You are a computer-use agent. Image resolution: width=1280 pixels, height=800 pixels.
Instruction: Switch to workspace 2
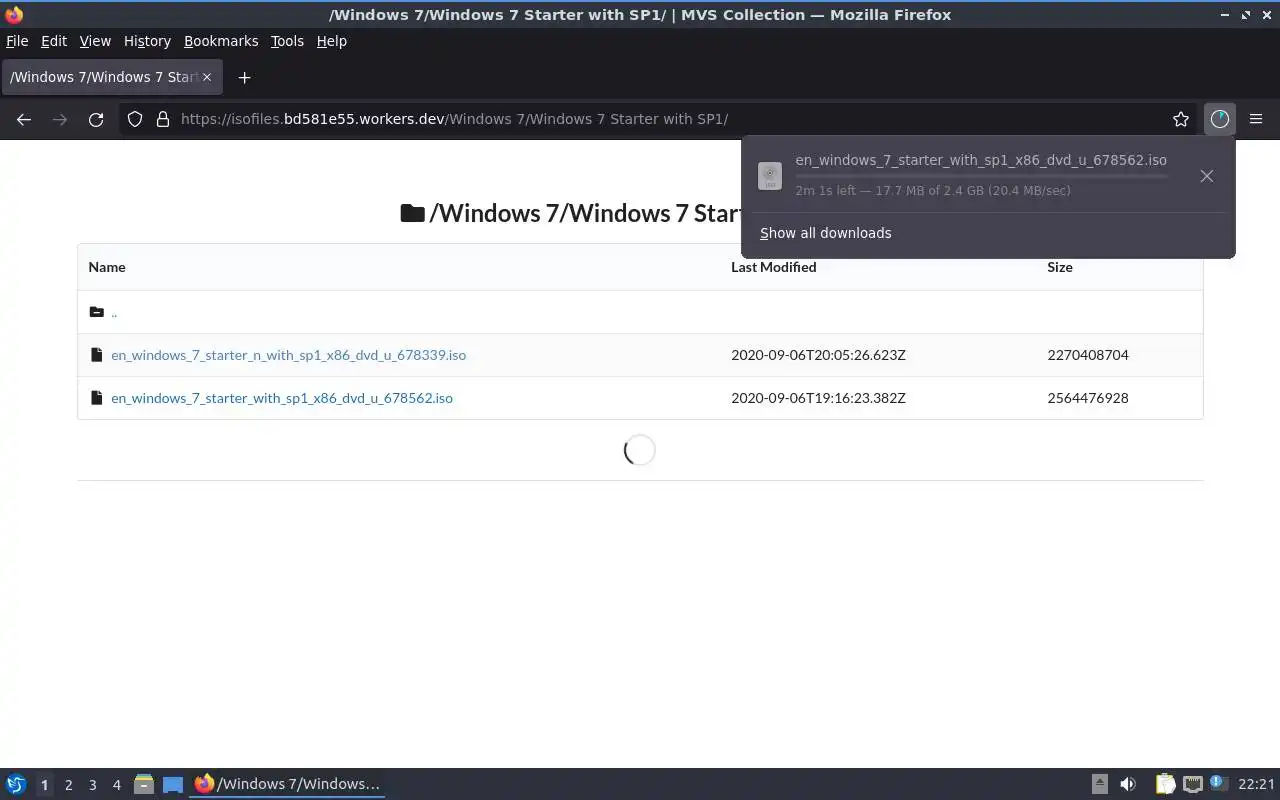pos(68,785)
